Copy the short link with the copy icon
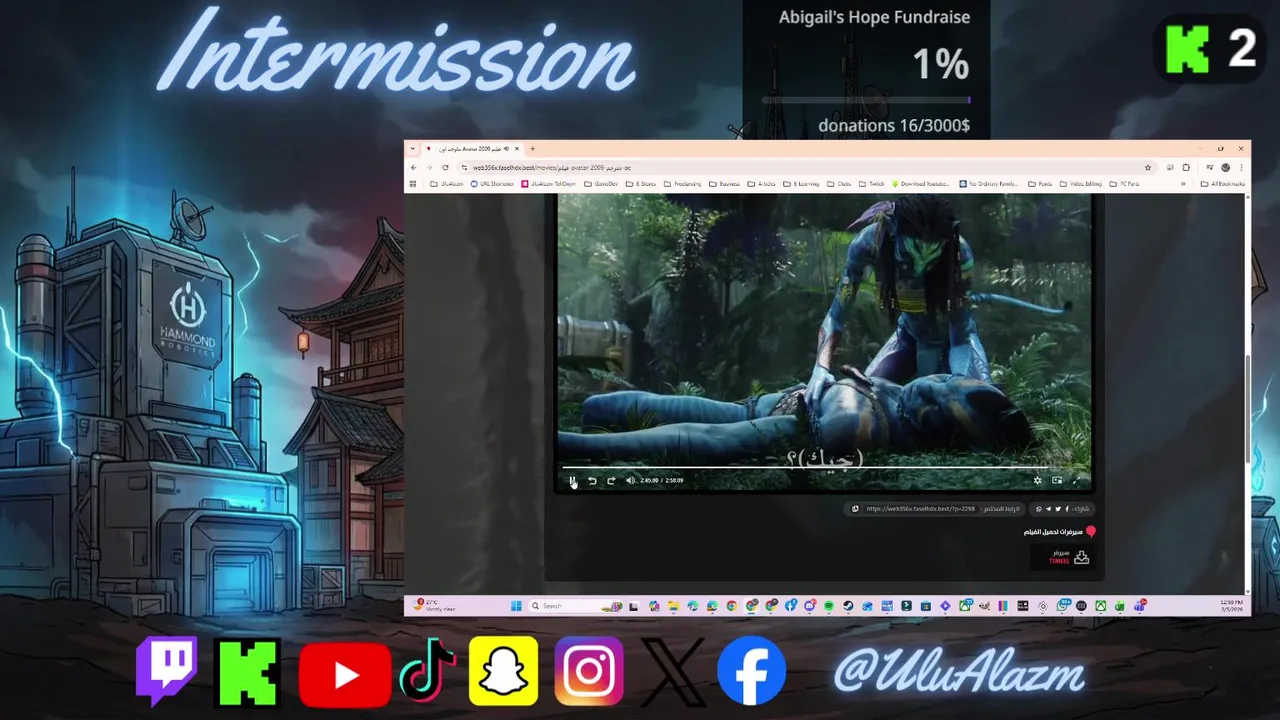The image size is (1280, 720). (855, 509)
